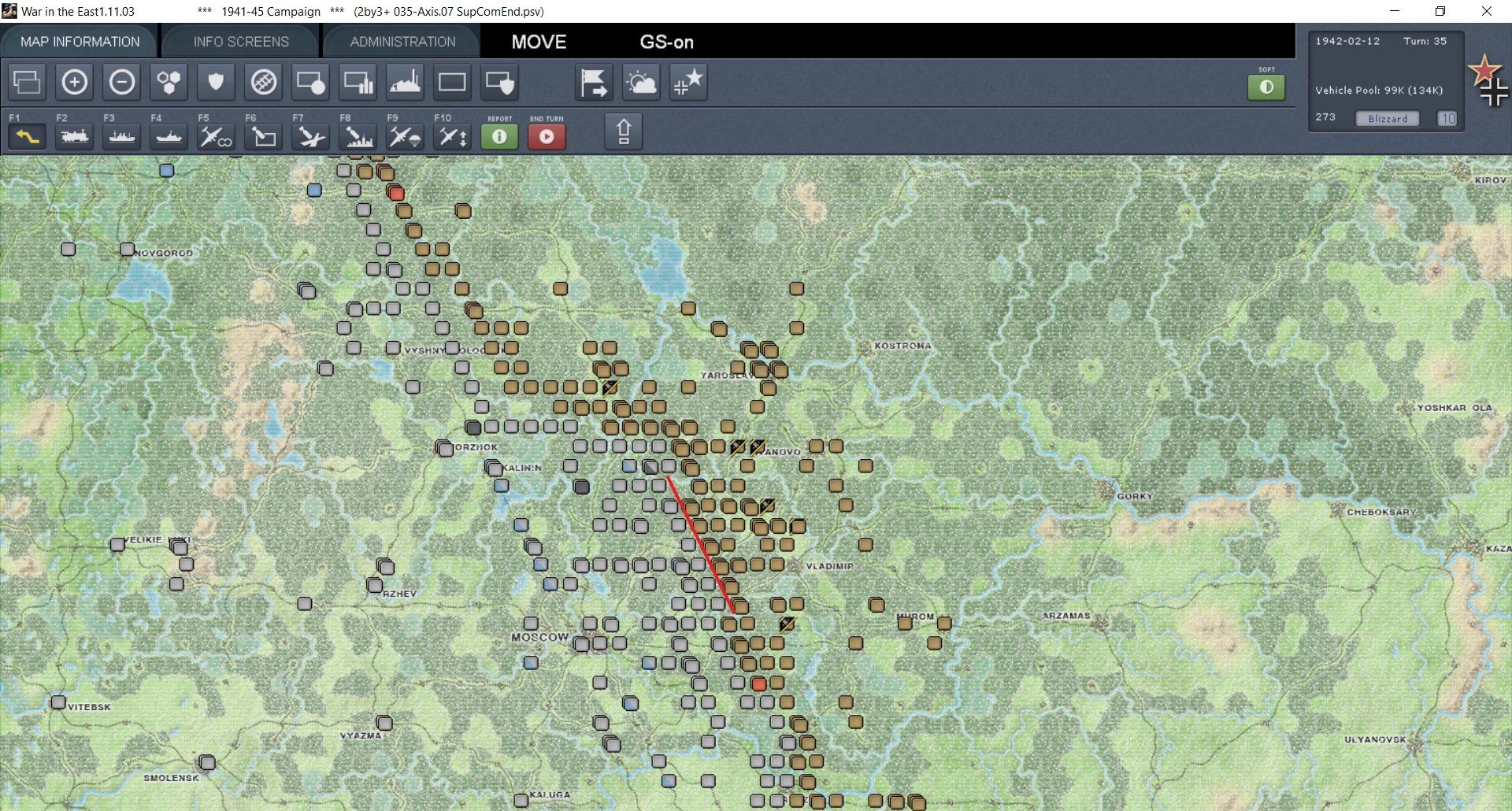Click the MOSCOW label on the map
The height and width of the screenshot is (811, 1512).
[539, 637]
